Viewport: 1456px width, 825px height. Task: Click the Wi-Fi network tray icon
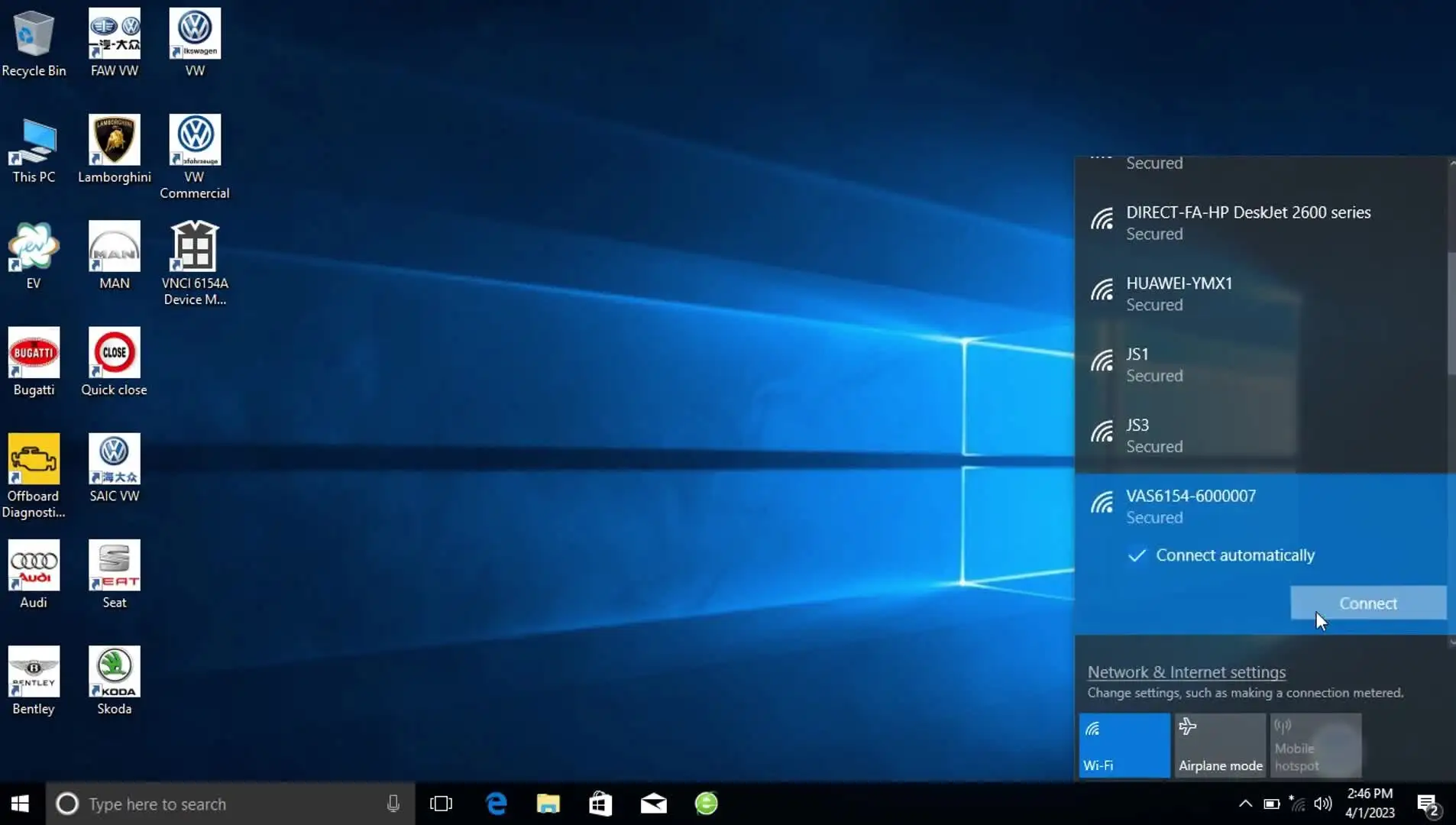point(1297,804)
